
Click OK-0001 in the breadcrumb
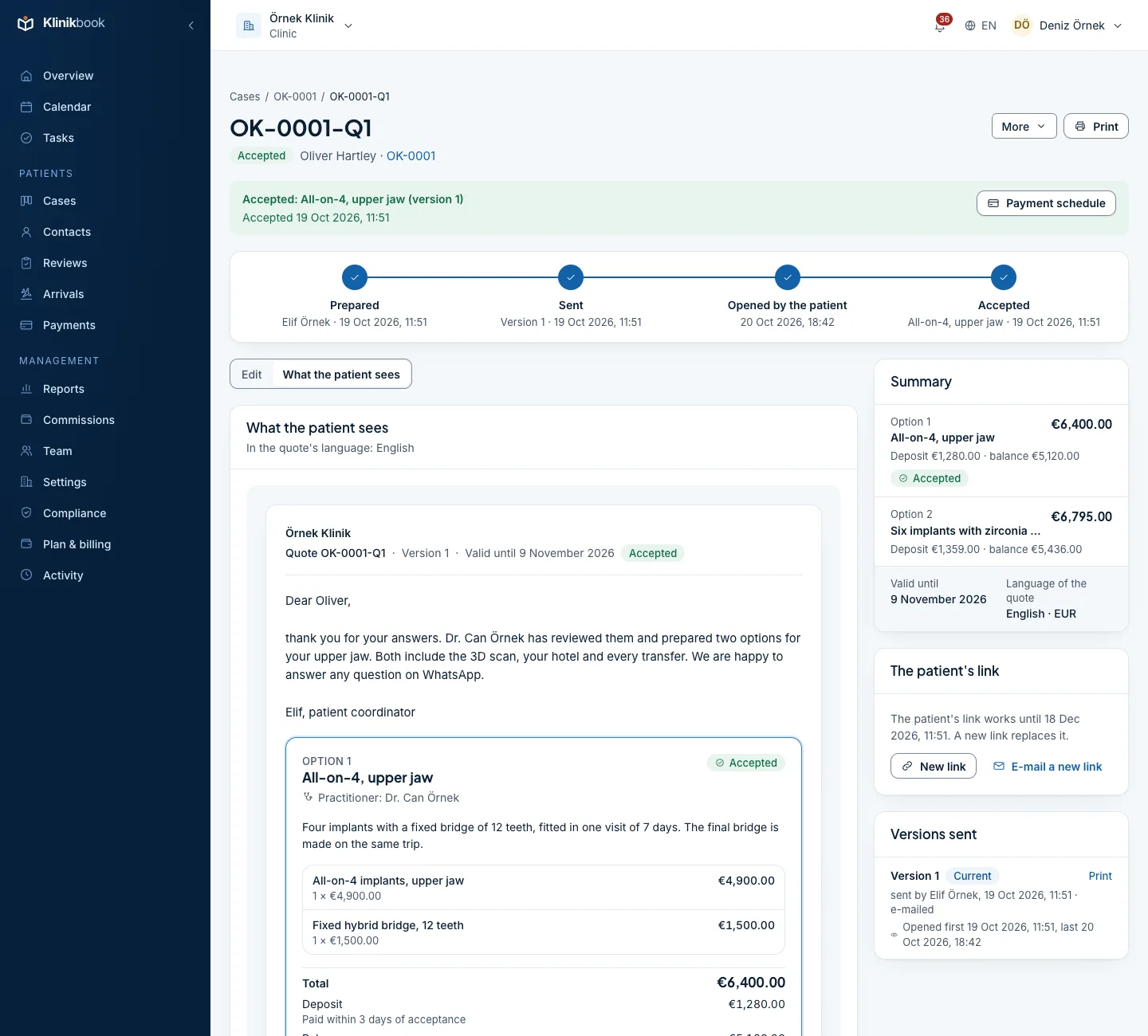(295, 96)
